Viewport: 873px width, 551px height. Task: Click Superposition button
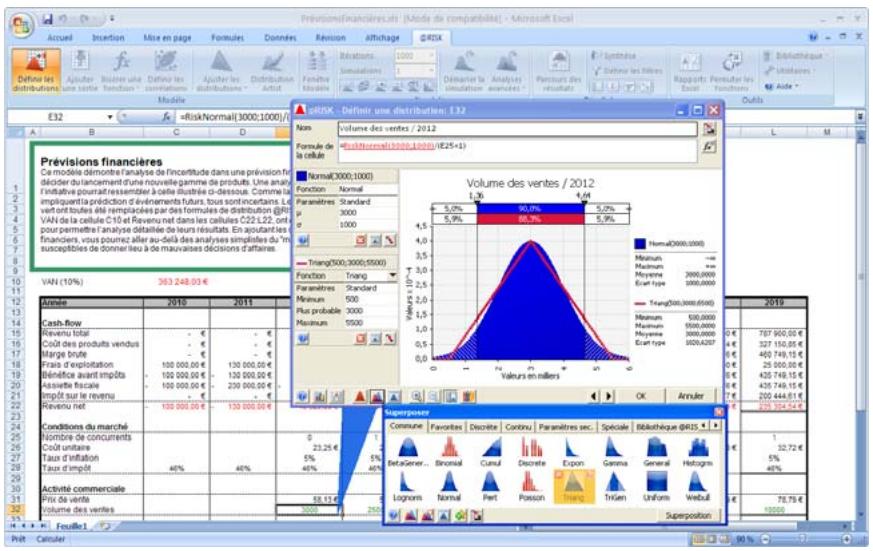click(x=688, y=516)
